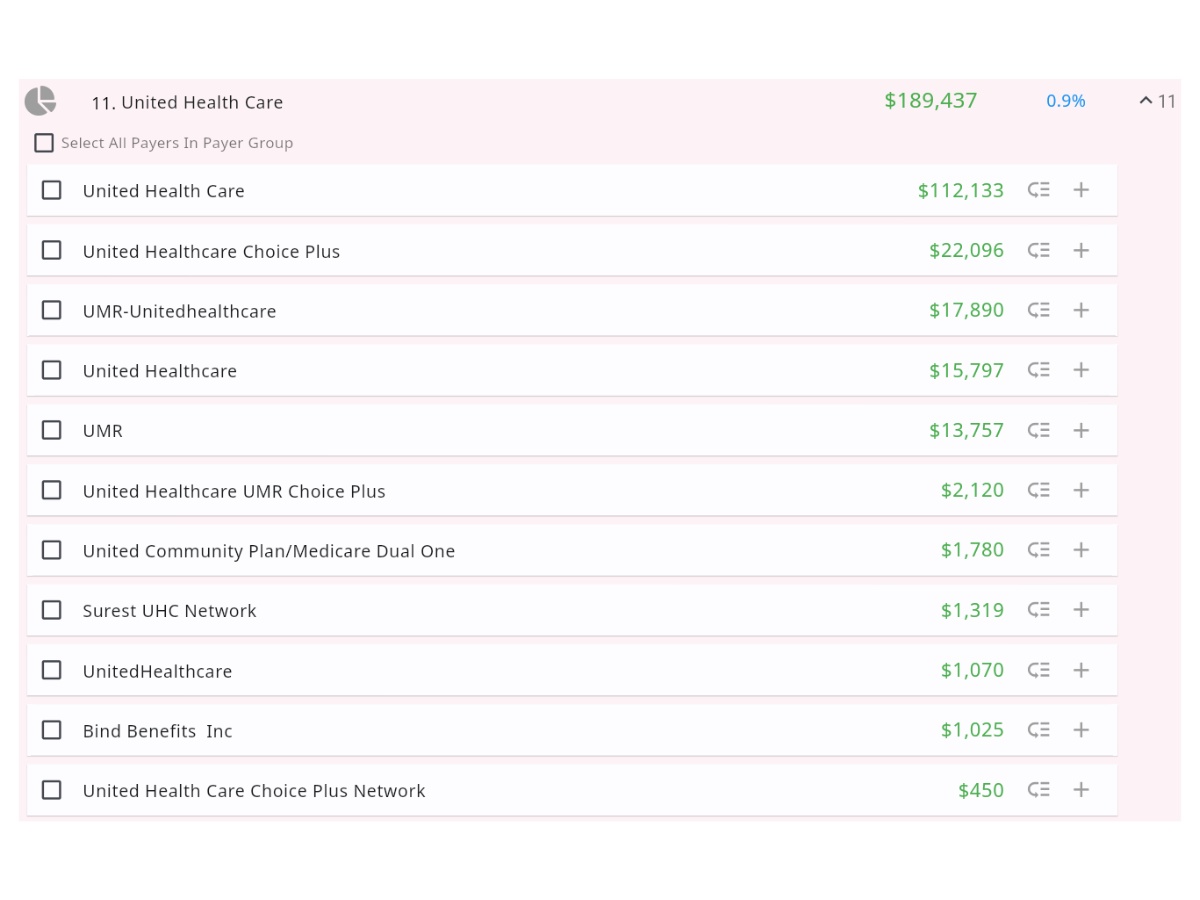The image size is (1200, 900).
Task: Click the list icon on the $112,133 row
Action: click(x=1039, y=190)
